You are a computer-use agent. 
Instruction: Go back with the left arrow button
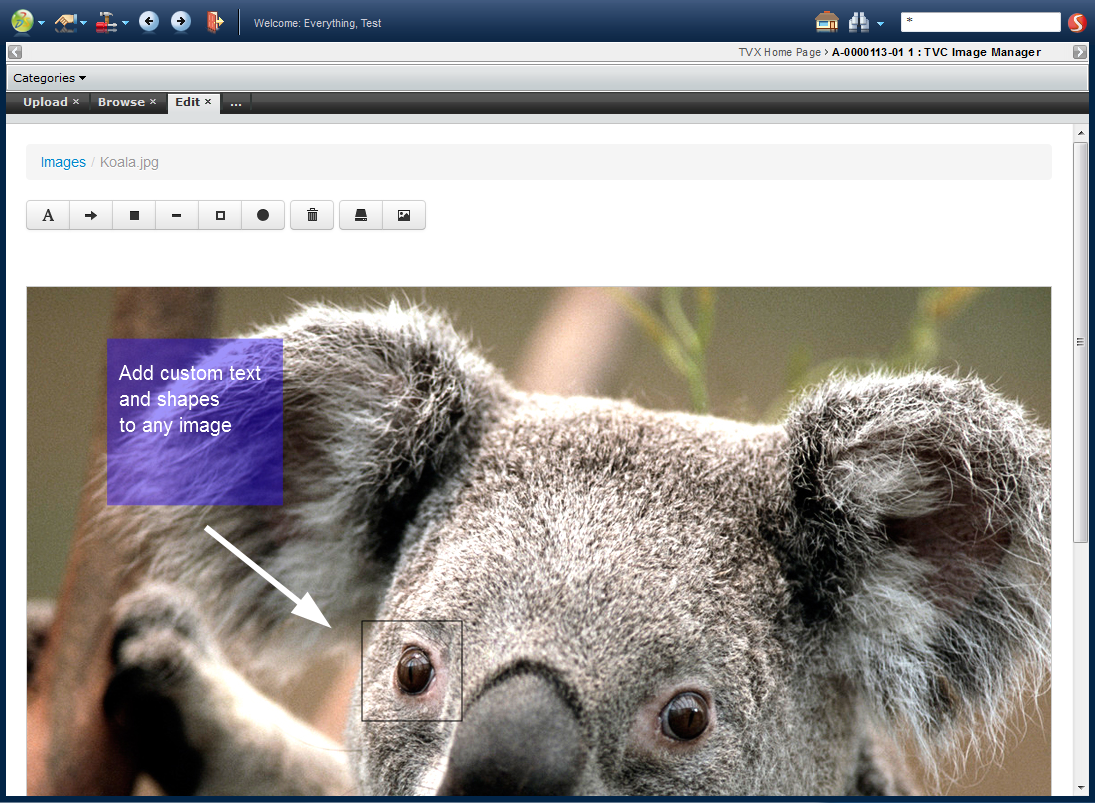(x=149, y=21)
